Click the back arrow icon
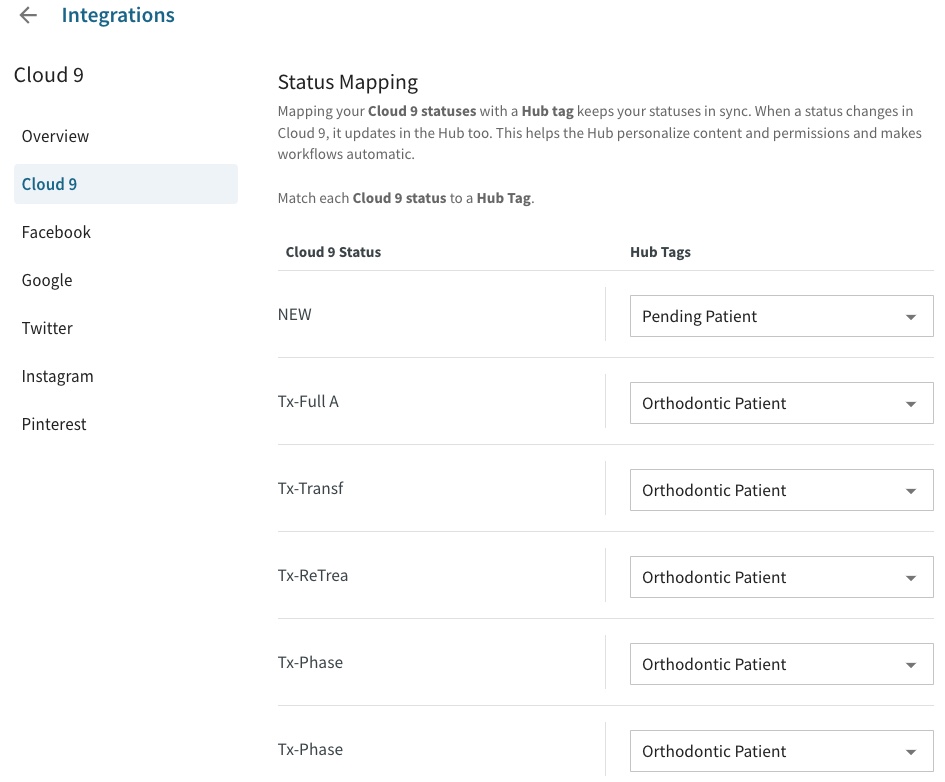The height and width of the screenshot is (782, 945). [x=27, y=15]
